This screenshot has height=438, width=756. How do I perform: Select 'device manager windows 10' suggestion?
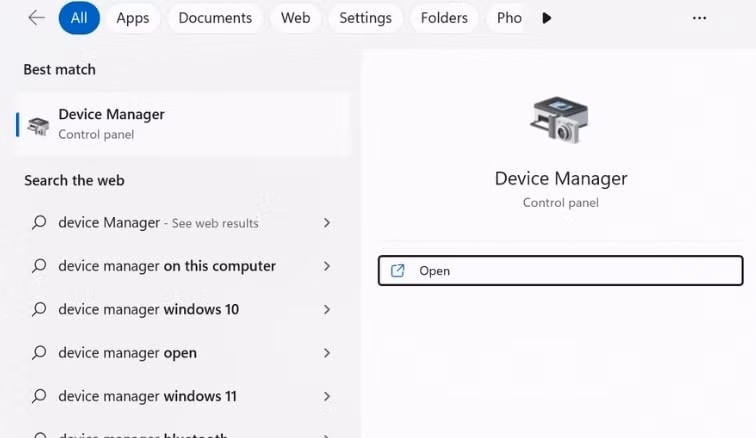pos(182,309)
